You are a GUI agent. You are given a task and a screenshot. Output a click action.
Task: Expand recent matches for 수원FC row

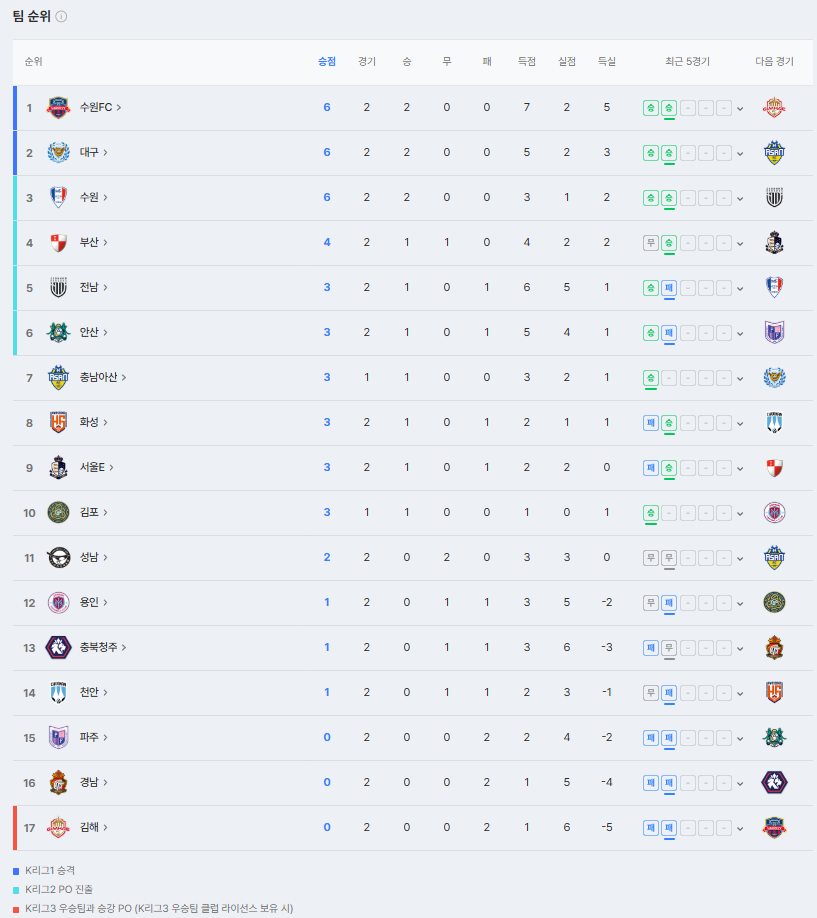click(740, 109)
